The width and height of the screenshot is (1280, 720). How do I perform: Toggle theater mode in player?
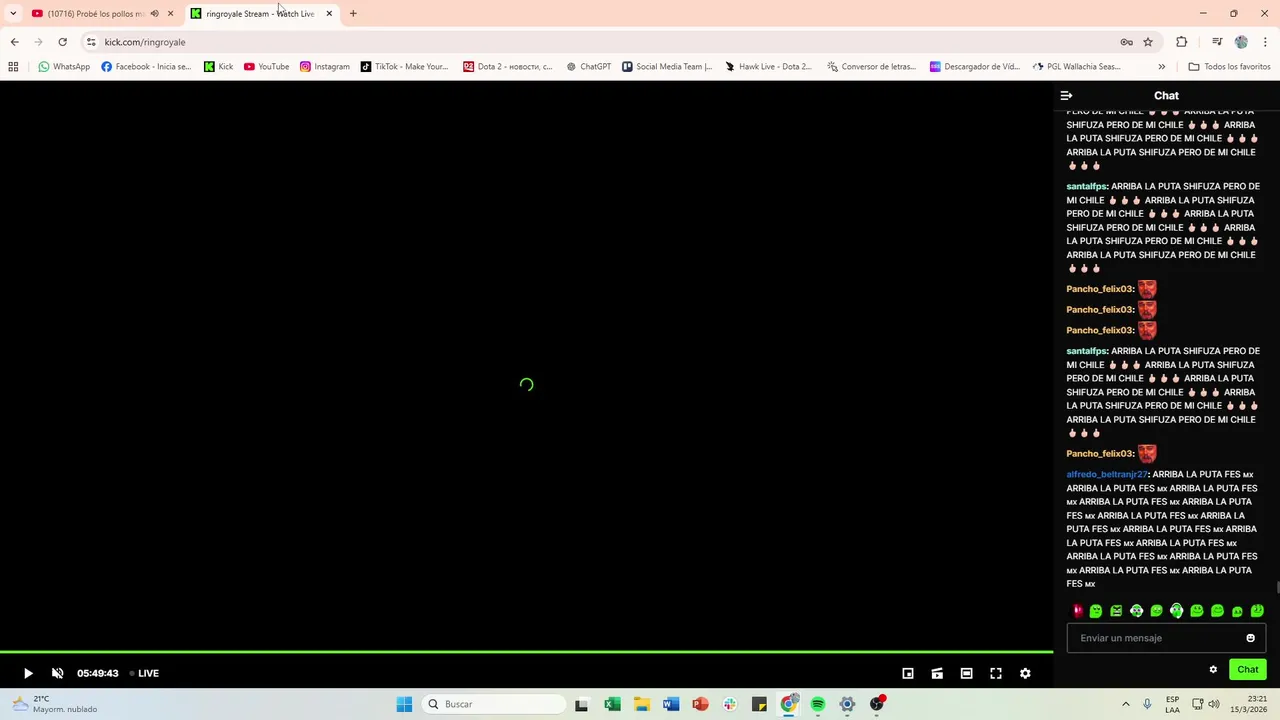(966, 673)
